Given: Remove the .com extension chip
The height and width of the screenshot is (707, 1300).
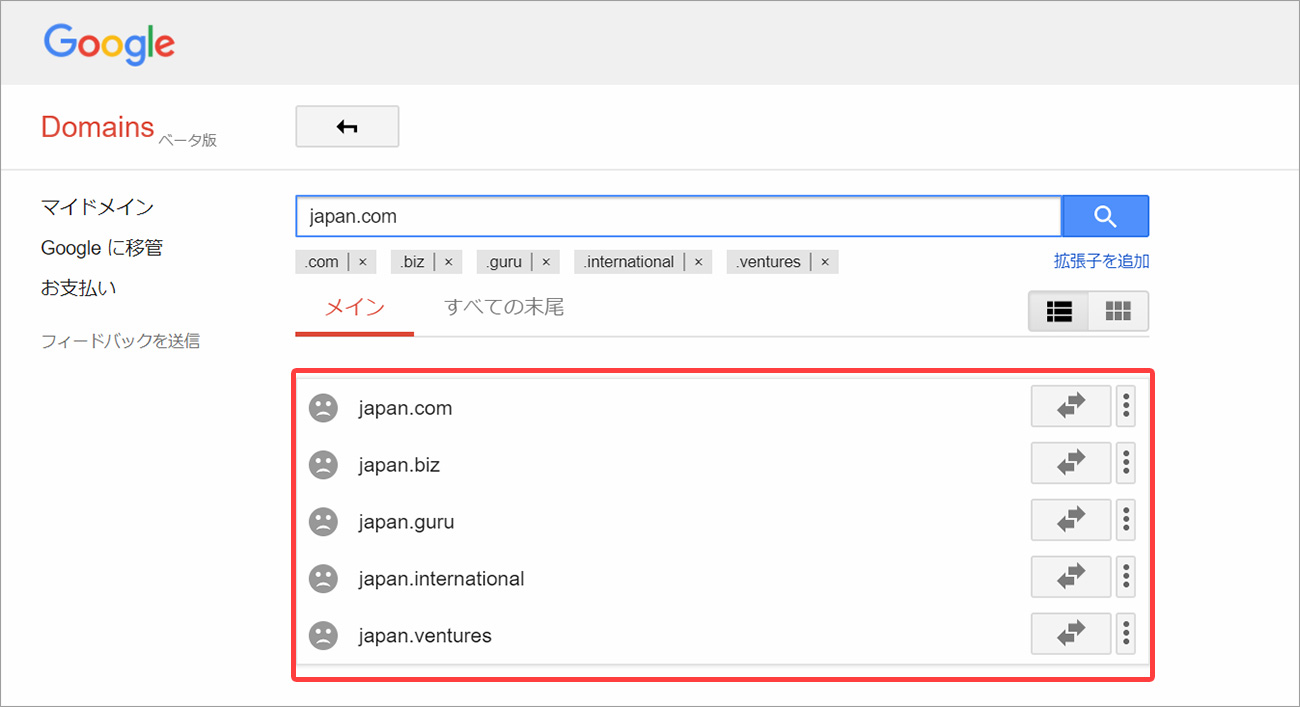Looking at the screenshot, I should (x=362, y=262).
